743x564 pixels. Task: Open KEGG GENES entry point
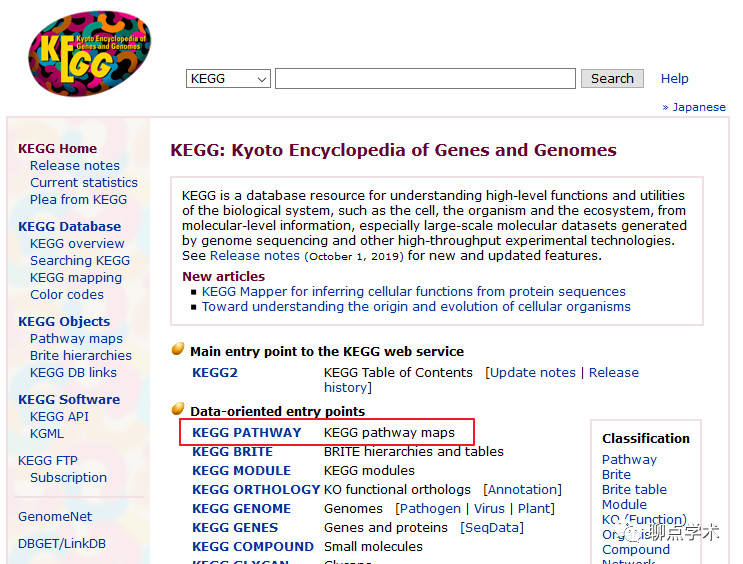pyautogui.click(x=235, y=528)
